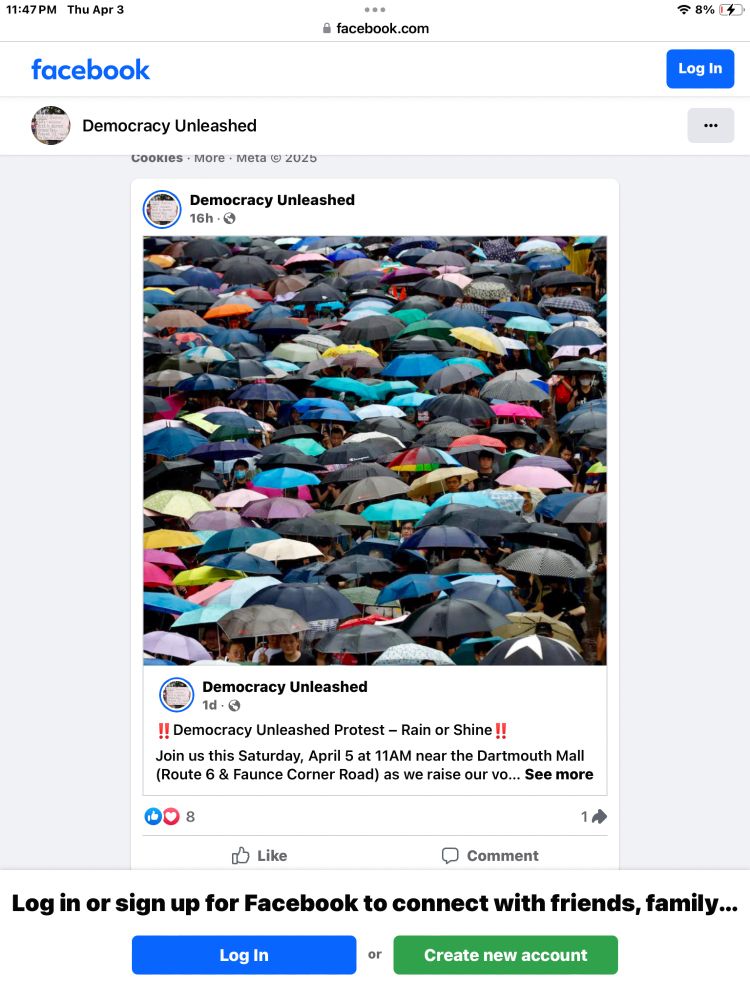The image size is (750, 1000).
Task: Open the umbrella crowd photo
Action: [375, 450]
